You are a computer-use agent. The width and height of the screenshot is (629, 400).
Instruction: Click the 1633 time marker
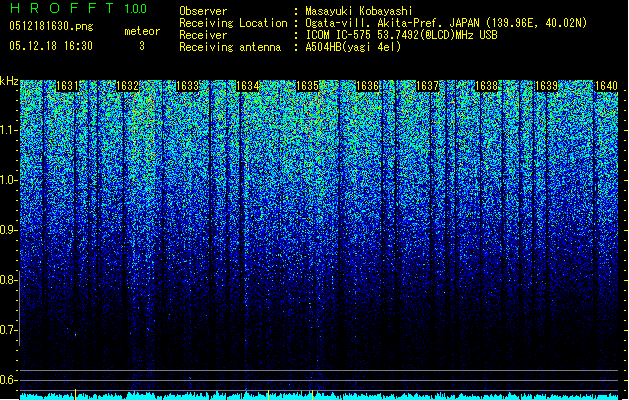[187, 86]
